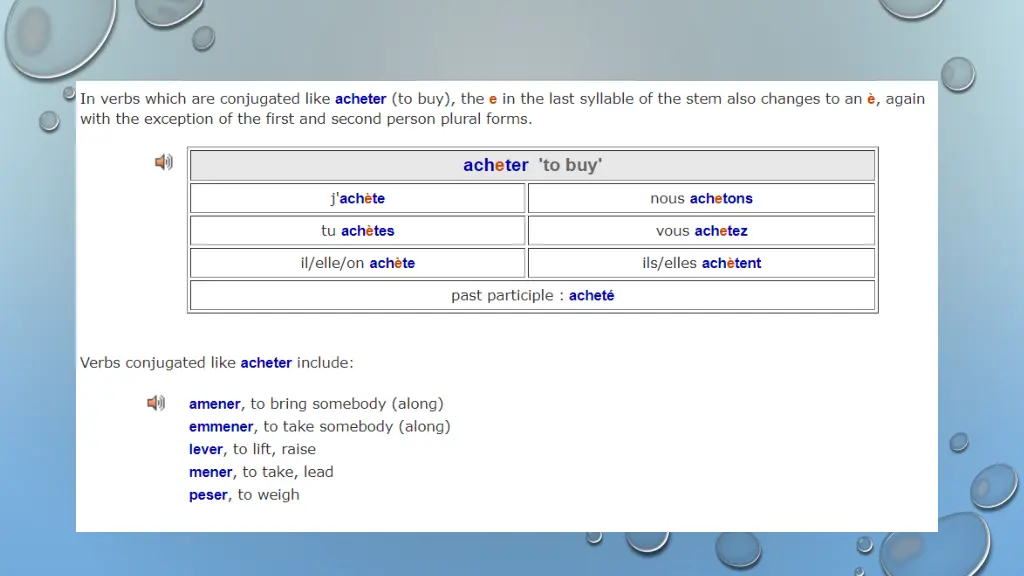This screenshot has width=1024, height=576.
Task: Play the acheter conjugation table audio
Action: click(163, 162)
